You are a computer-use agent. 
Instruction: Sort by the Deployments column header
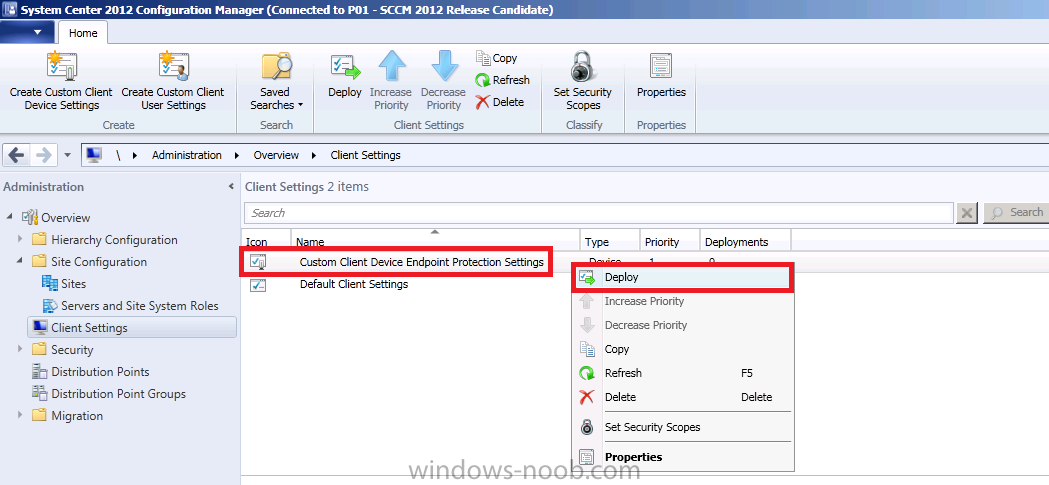(x=745, y=241)
